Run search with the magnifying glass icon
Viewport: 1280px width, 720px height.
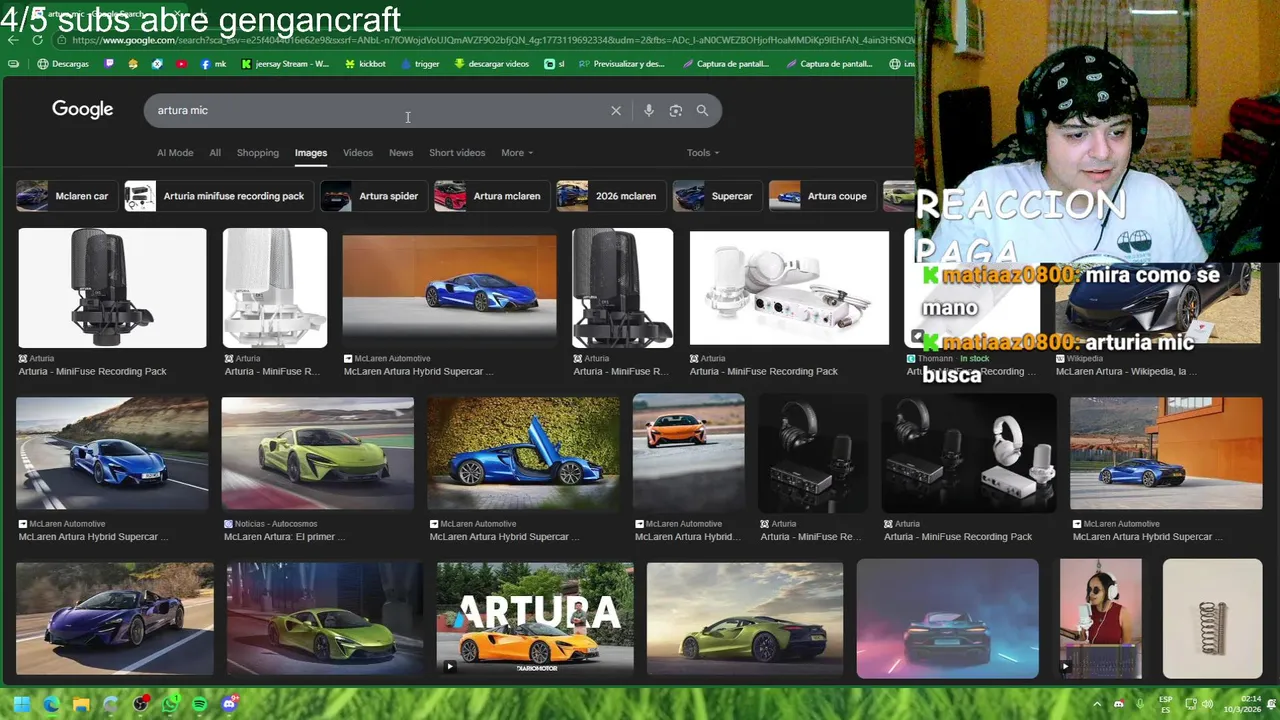[702, 111]
